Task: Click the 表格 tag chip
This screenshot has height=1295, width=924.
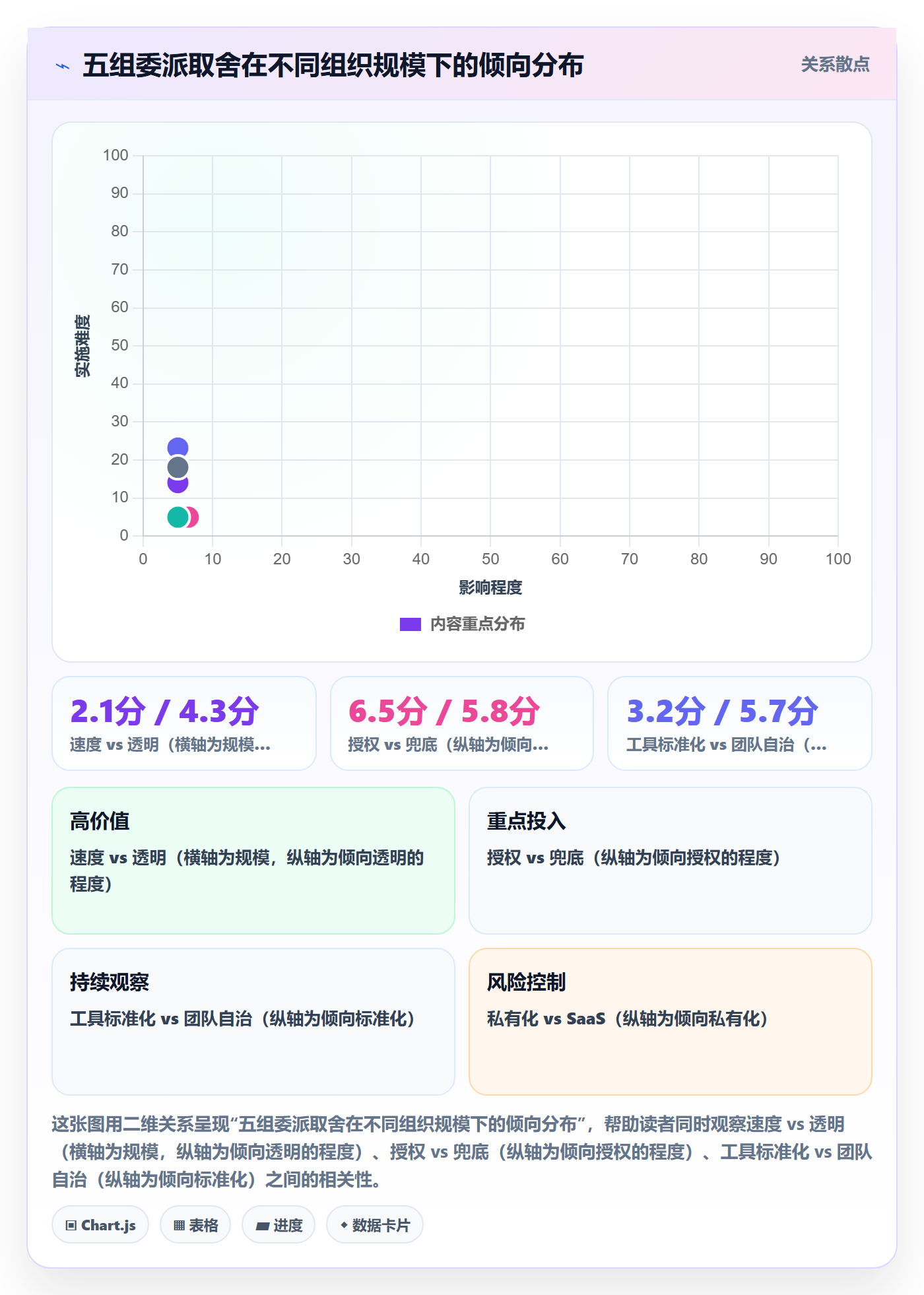Action: click(x=195, y=1225)
